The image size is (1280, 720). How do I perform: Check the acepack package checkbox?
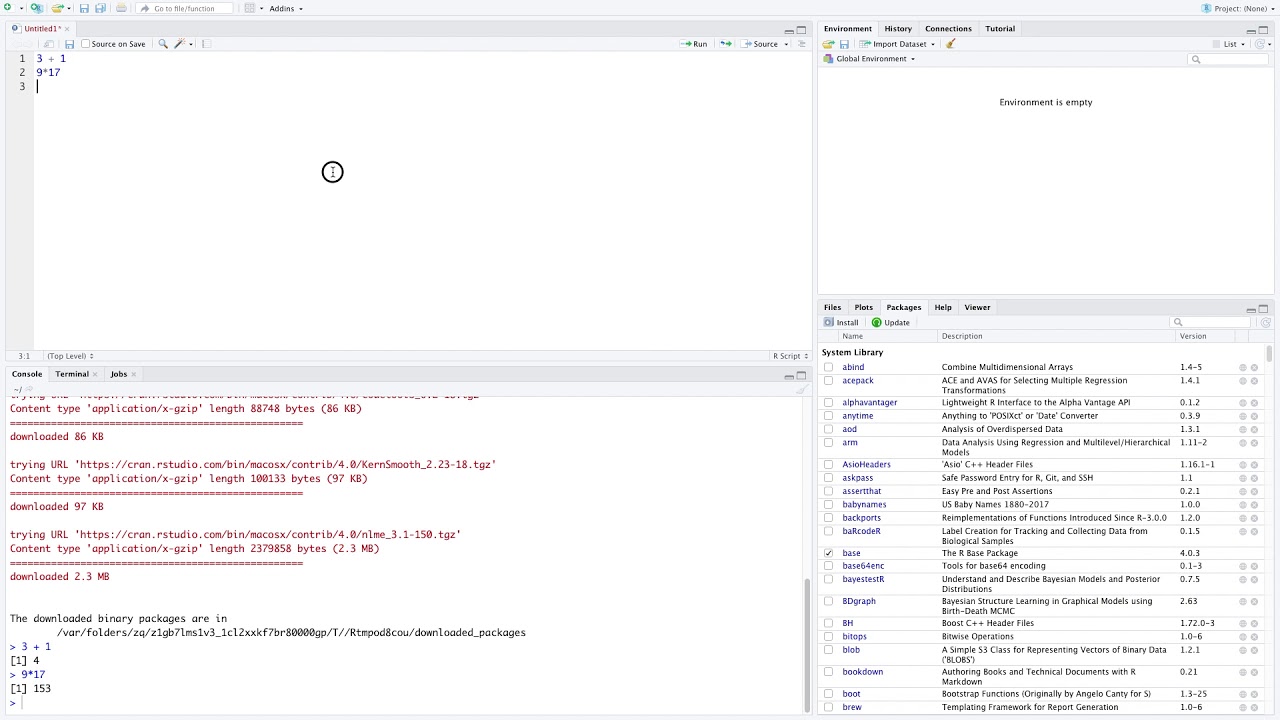(x=828, y=381)
